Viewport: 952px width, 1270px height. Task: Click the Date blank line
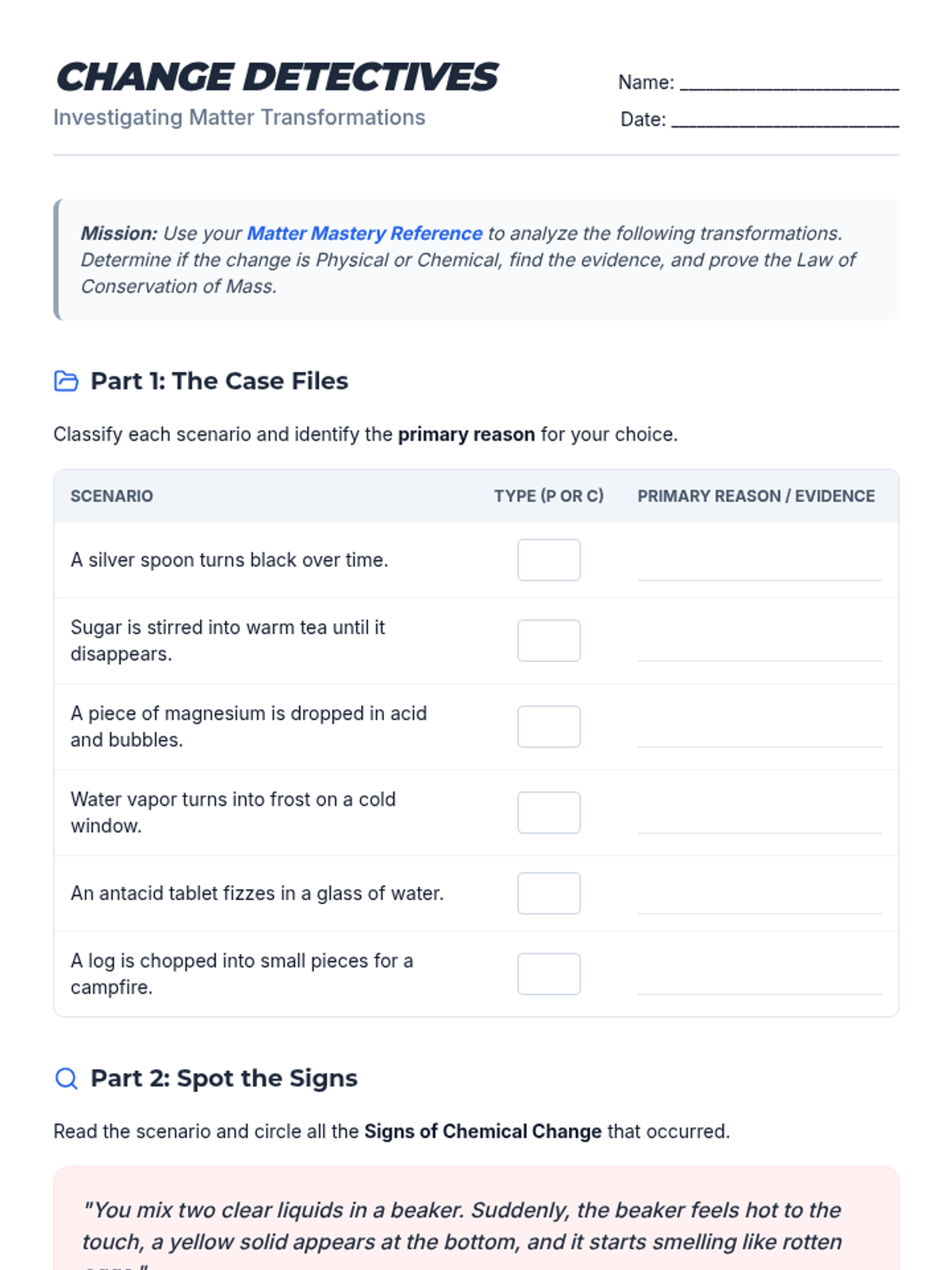click(785, 119)
